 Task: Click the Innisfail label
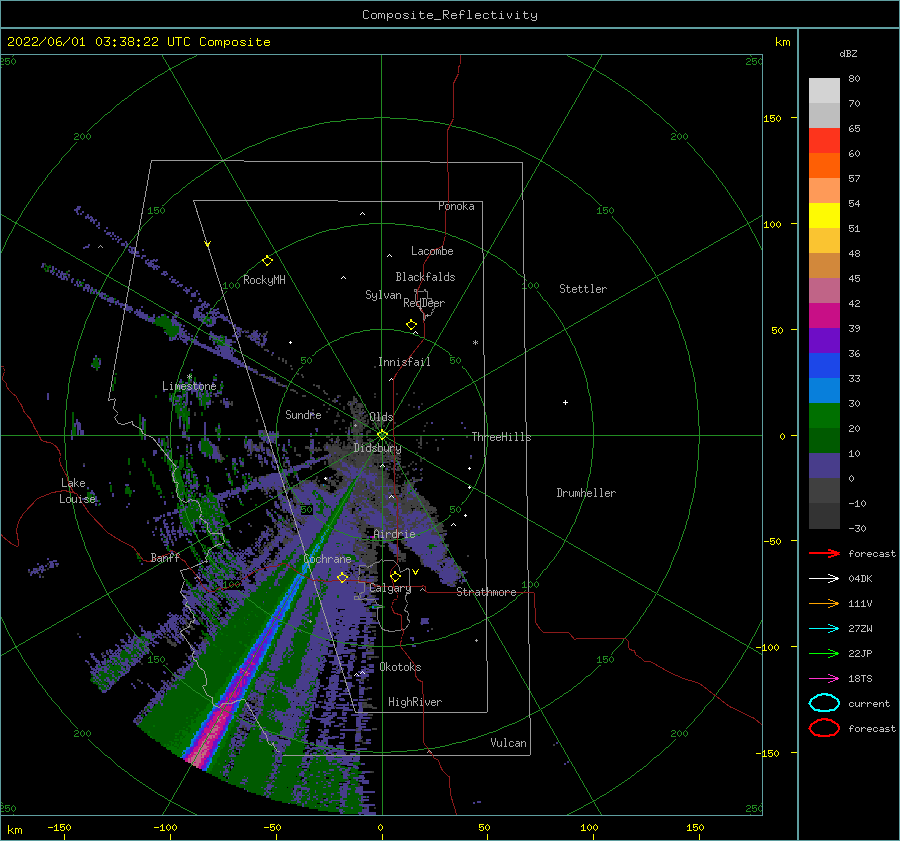[404, 362]
